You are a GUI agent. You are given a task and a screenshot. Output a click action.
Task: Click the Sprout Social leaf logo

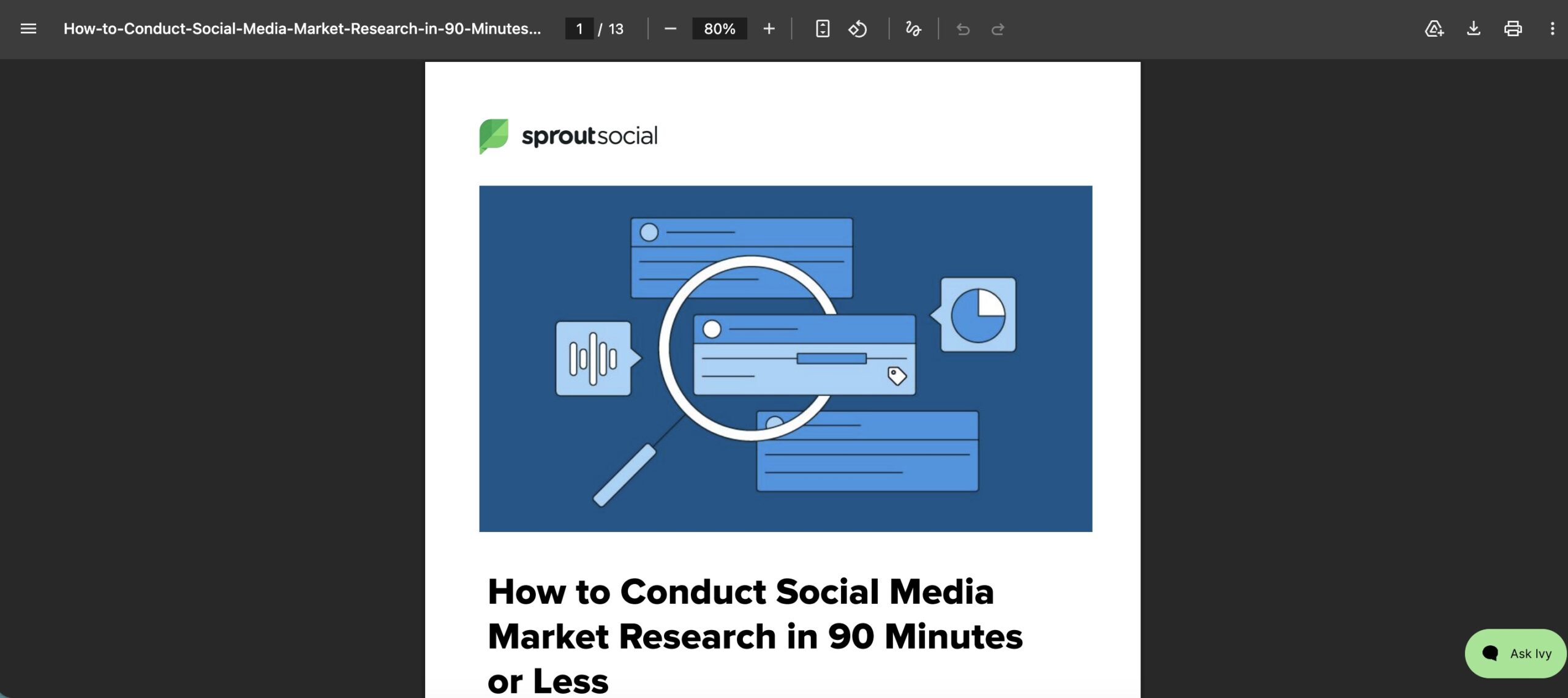point(494,136)
